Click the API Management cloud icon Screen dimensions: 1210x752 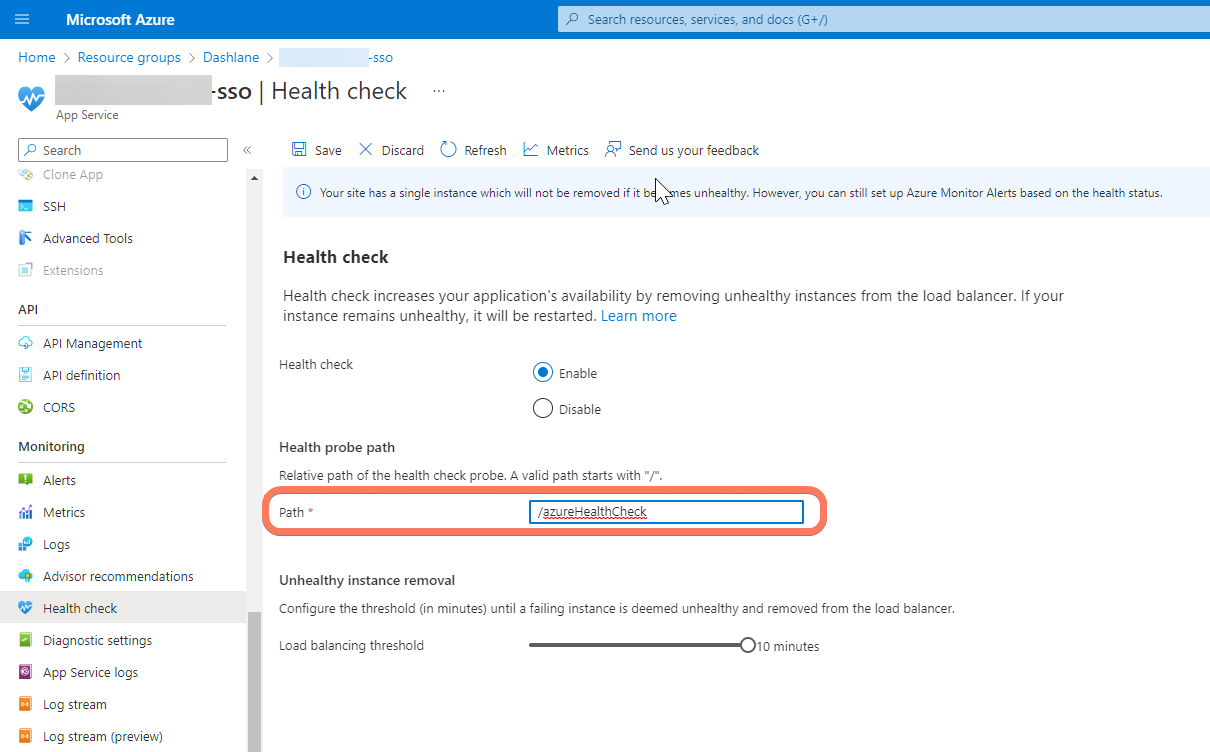pyautogui.click(x=26, y=343)
